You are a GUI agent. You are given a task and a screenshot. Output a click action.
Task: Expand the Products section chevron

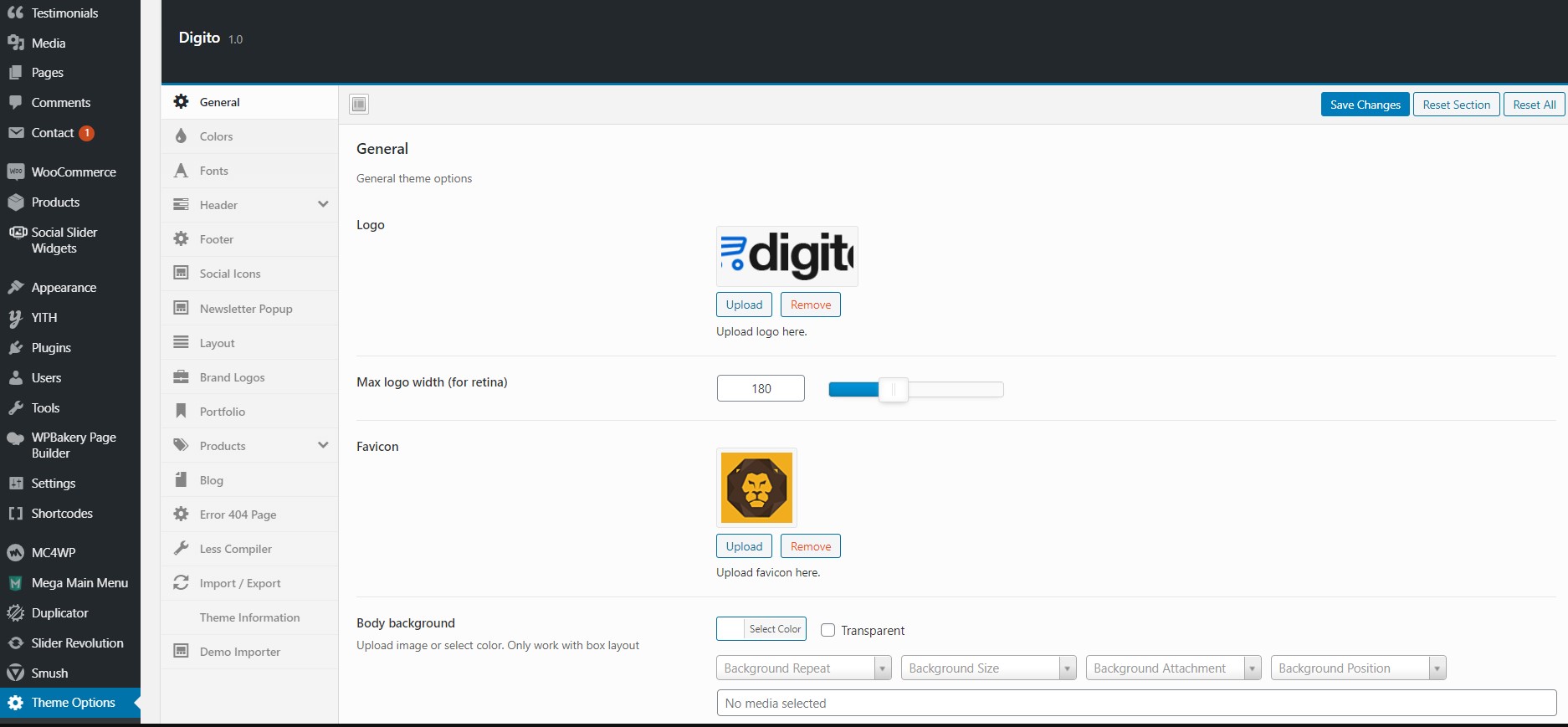point(323,446)
